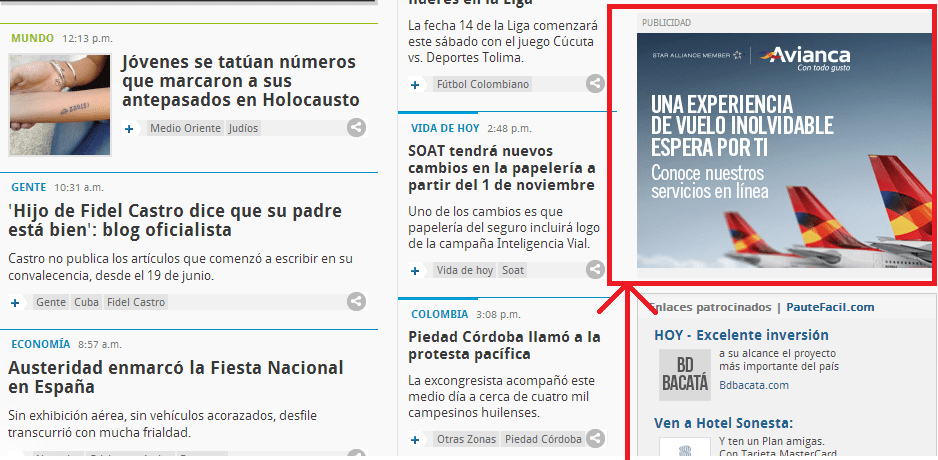Select the Fútbol Colombiano tag
This screenshot has width=938, height=460.
[x=483, y=84]
